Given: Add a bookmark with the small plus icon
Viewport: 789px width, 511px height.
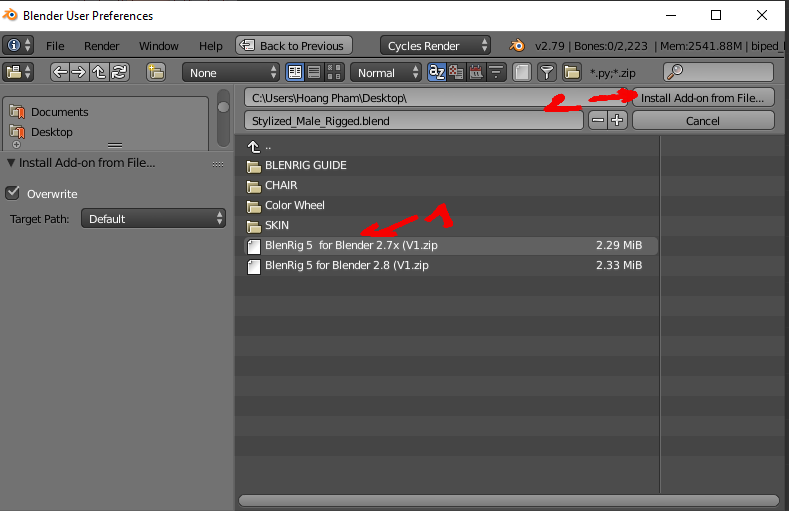Looking at the screenshot, I should [17, 145].
